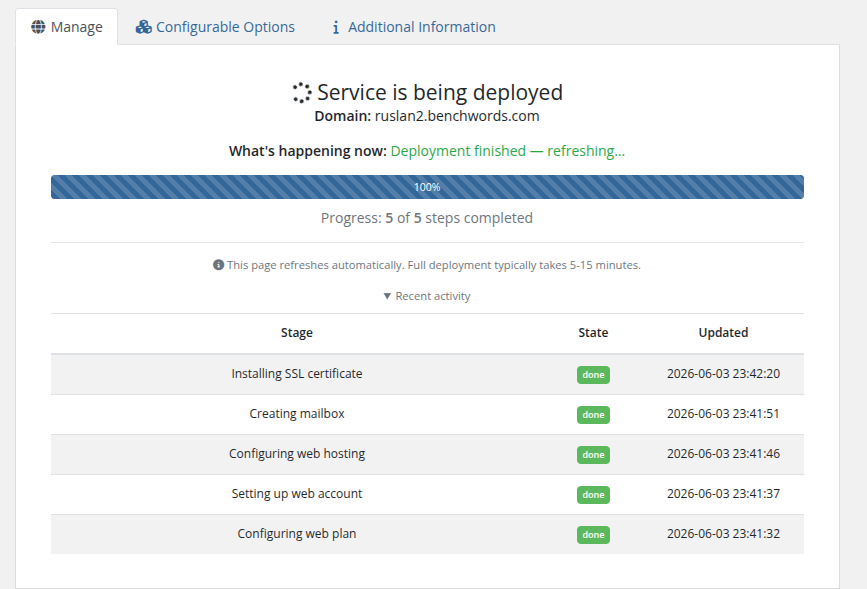Click timestamp 2026-06-03 23:42:20
The width and height of the screenshot is (867, 589).
(x=723, y=374)
